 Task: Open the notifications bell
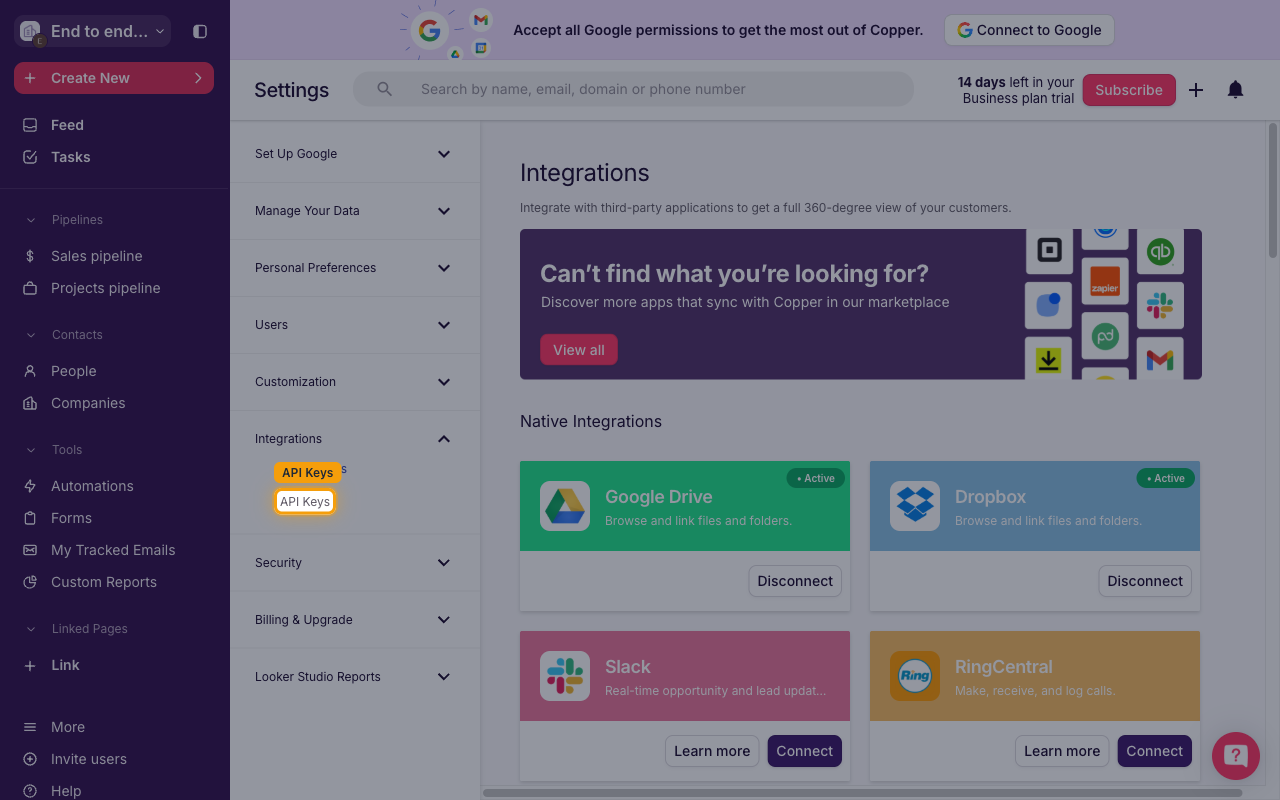[x=1236, y=90]
